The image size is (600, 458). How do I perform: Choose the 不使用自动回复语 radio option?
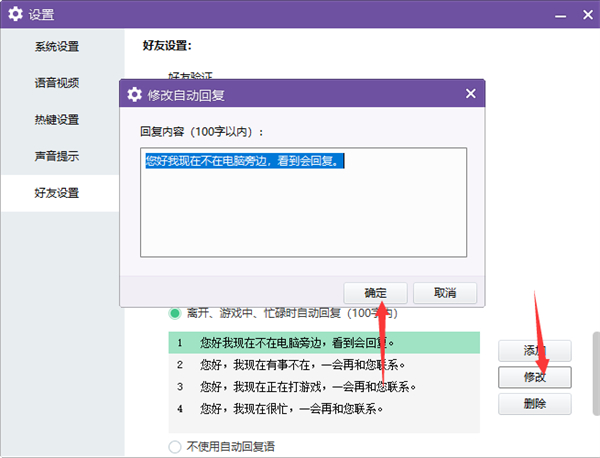(175, 446)
